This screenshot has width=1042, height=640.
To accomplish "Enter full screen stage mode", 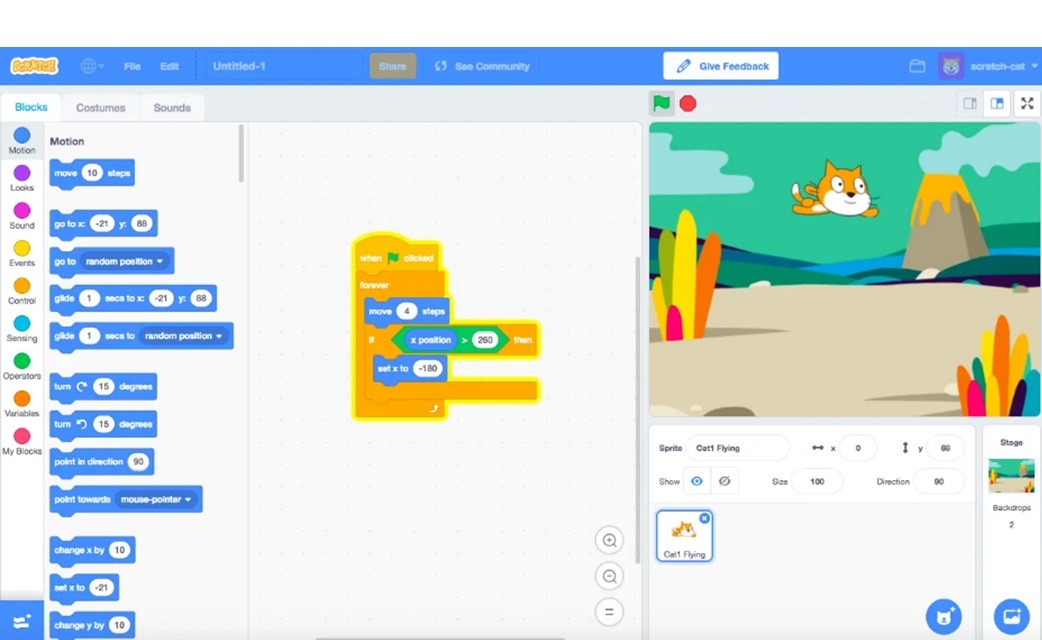I will 1027,103.
